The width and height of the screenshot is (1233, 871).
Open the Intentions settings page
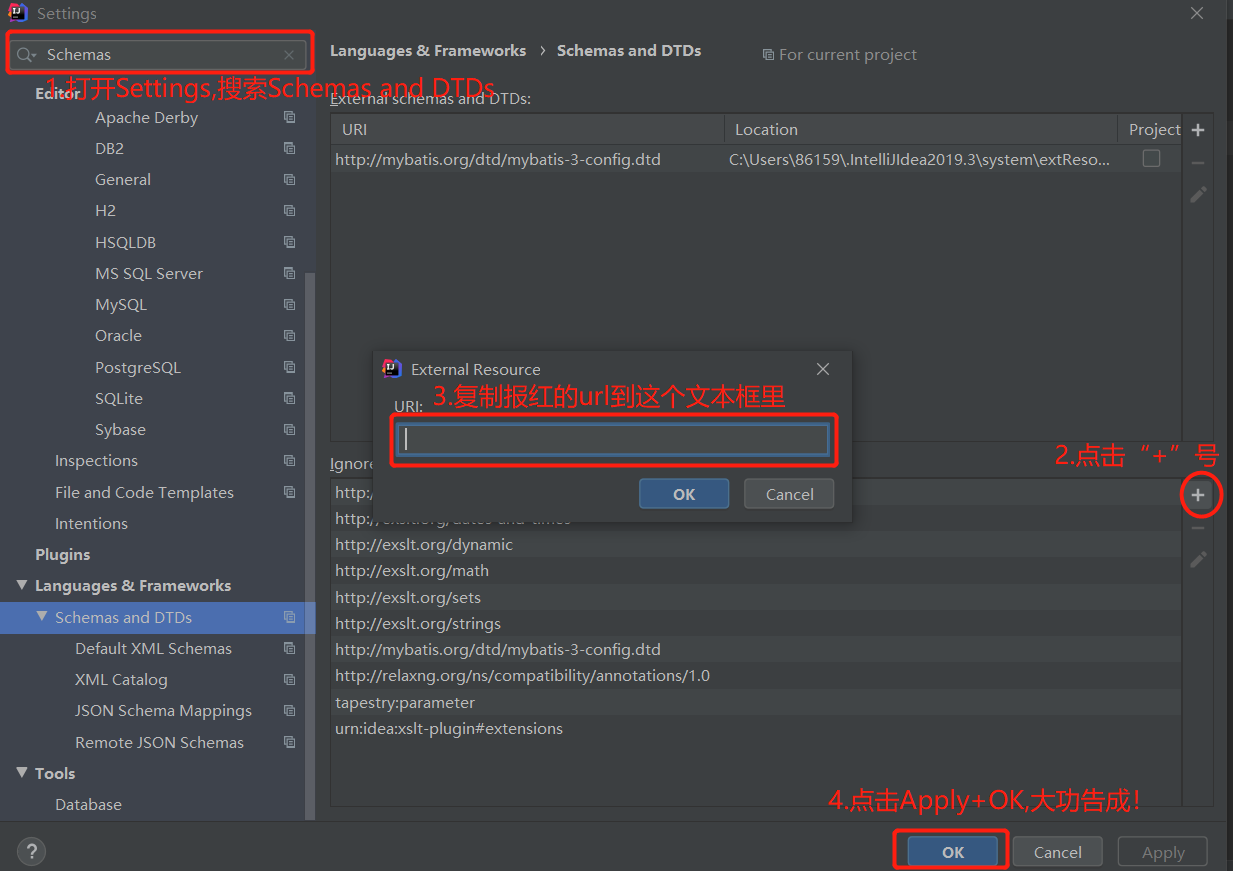click(91, 523)
